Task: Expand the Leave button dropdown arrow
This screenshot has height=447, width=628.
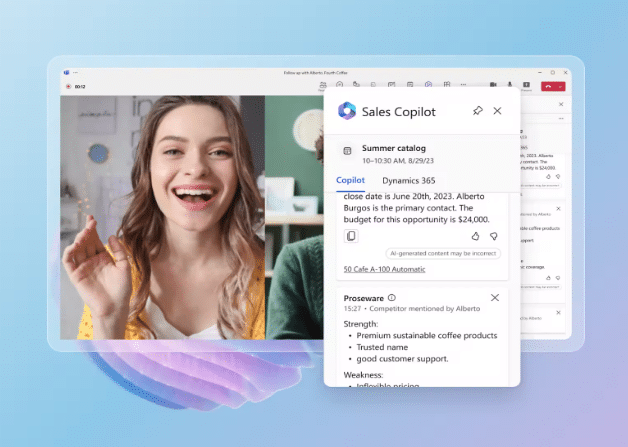Action: [x=561, y=87]
